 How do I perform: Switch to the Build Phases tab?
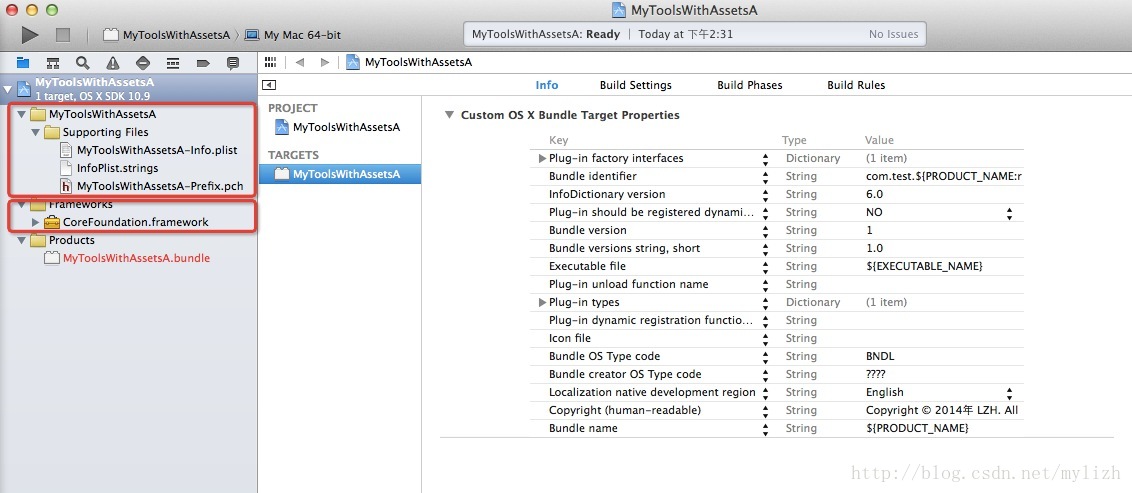(749, 85)
